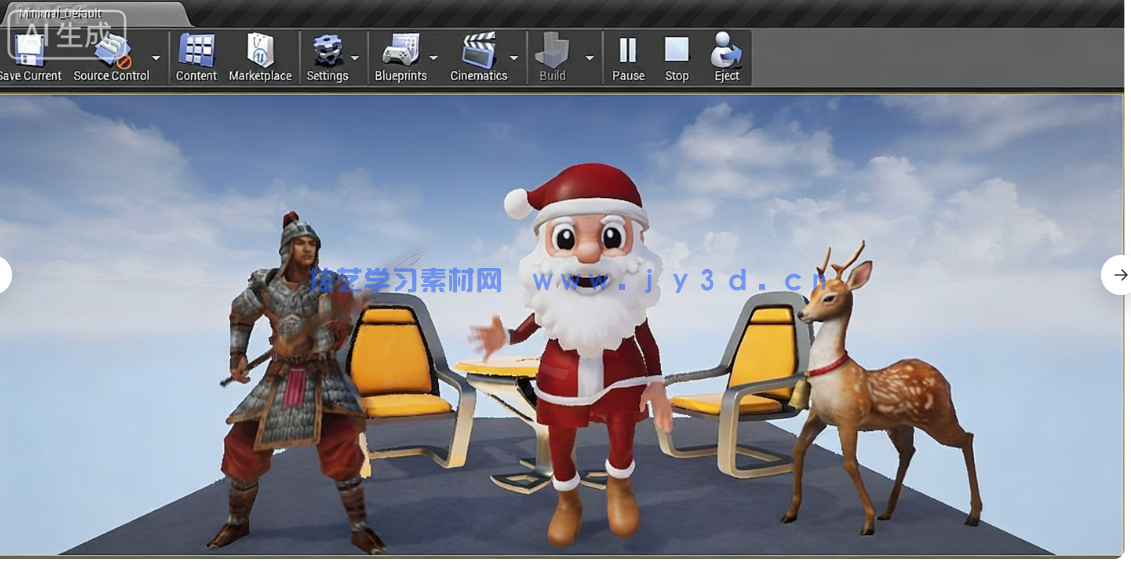Select the spotted deer model in viewport
Image resolution: width=1131 pixels, height=561 pixels.
pyautogui.click(x=880, y=389)
